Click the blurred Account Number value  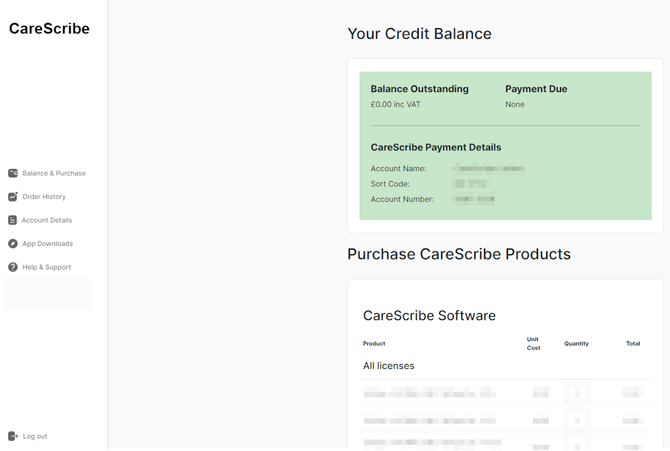pyautogui.click(x=473, y=199)
